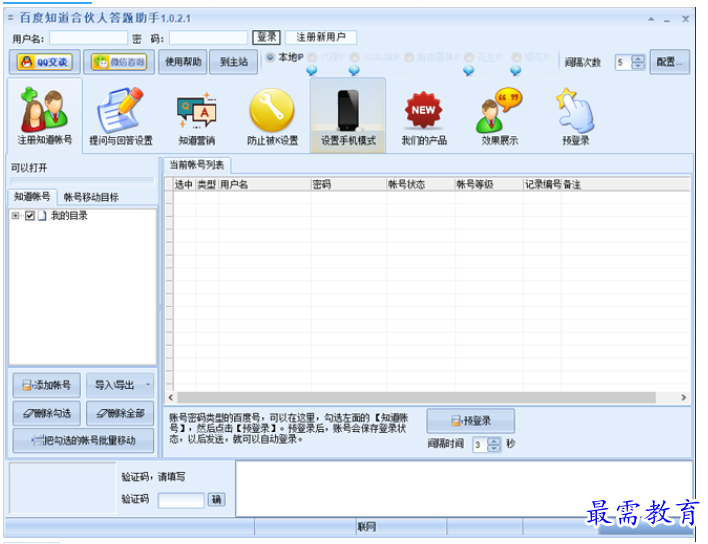Click the 联网 status bar entry
This screenshot has height=544, width=708.
coord(367,527)
